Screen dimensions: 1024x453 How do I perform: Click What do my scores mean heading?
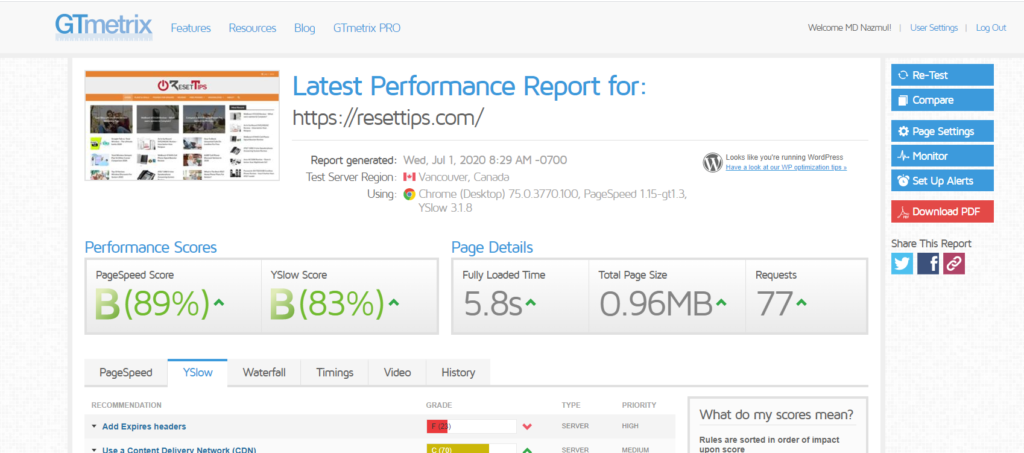pyautogui.click(x=776, y=414)
